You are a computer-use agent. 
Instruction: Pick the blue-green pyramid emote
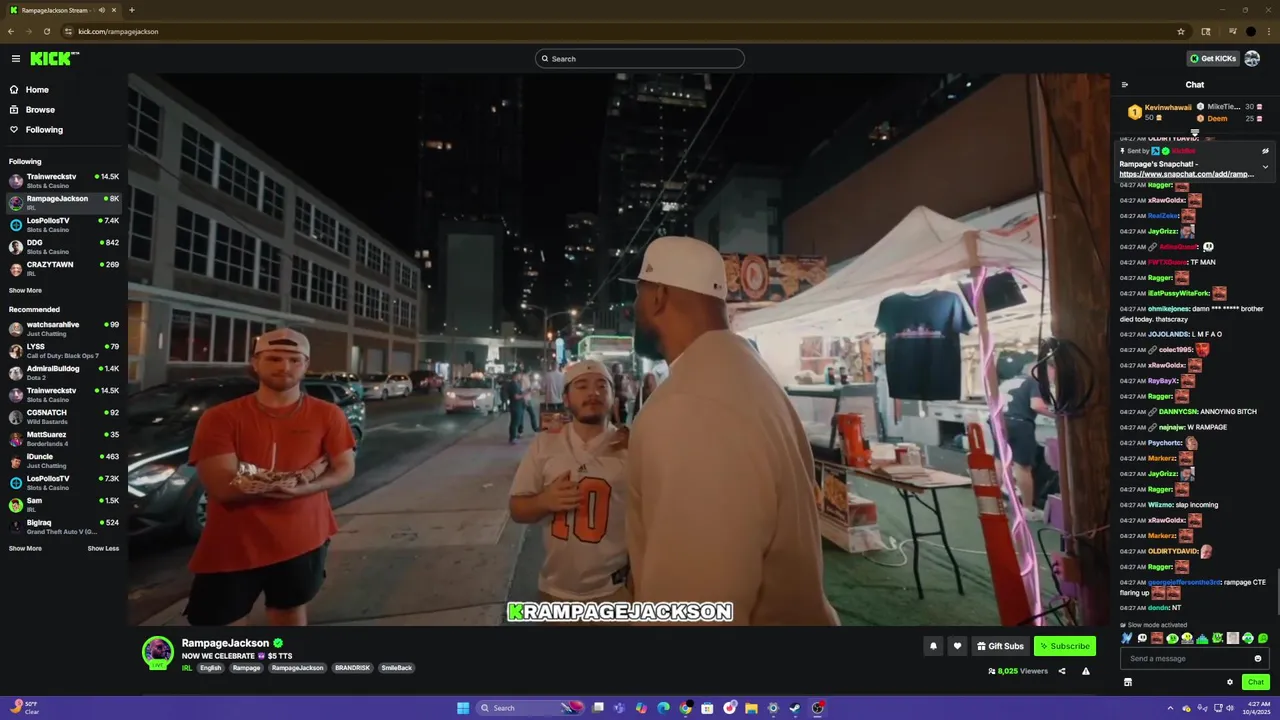(1203, 638)
